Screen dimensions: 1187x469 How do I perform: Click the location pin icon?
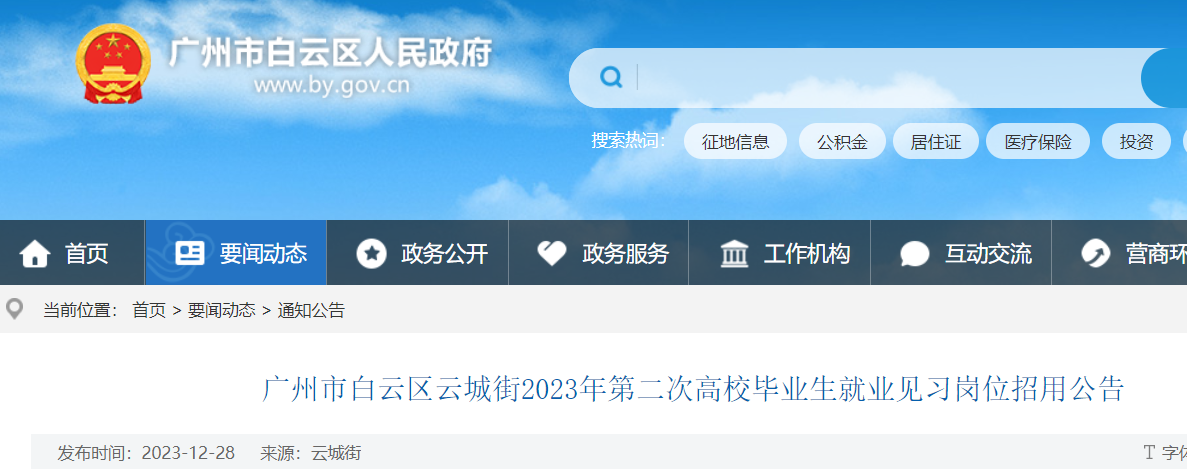point(14,309)
